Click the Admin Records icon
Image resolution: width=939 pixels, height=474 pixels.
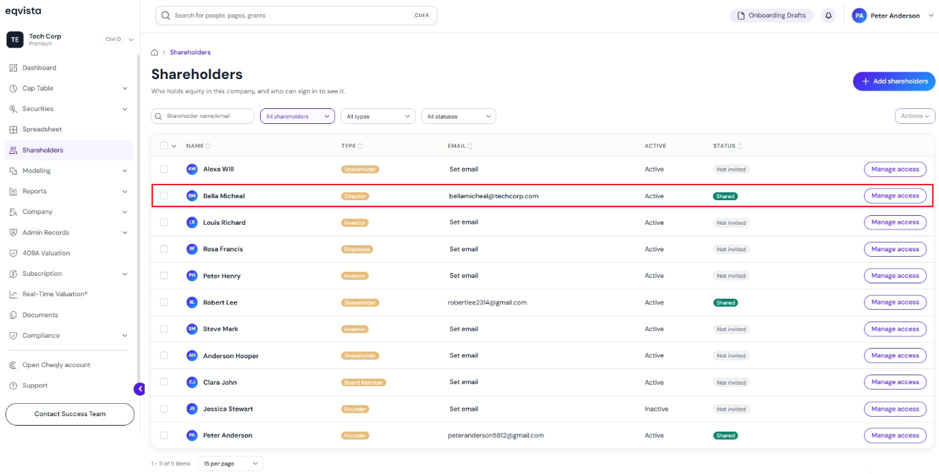pyautogui.click(x=13, y=232)
